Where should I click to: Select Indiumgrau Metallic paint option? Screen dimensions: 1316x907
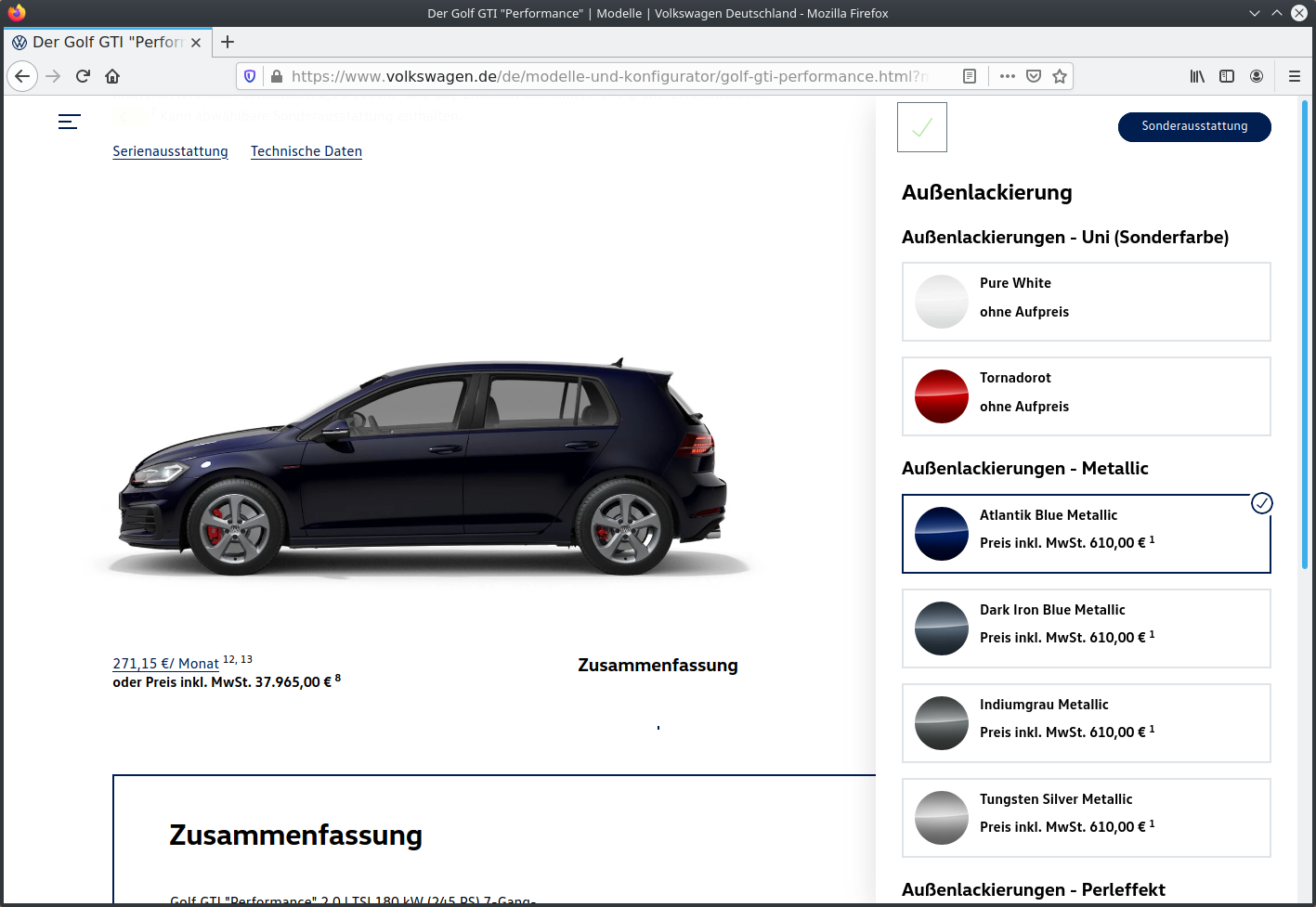[x=1086, y=723]
